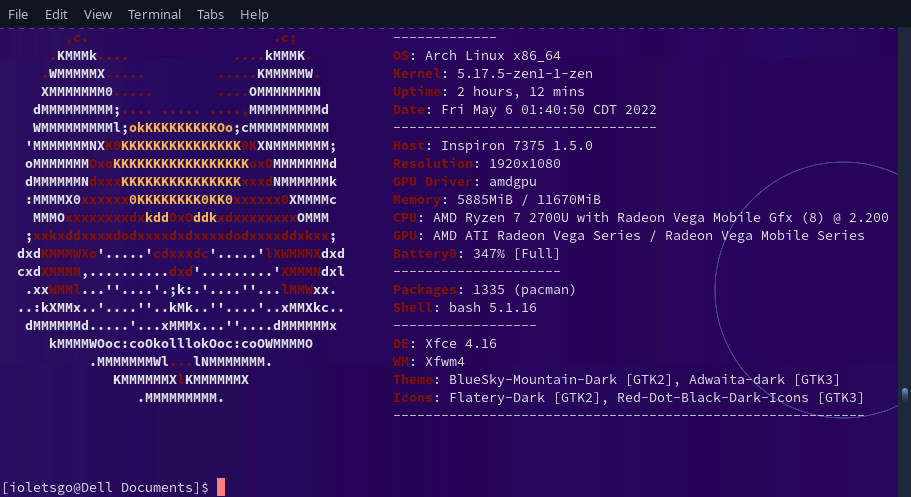Click the Host Inspiron 7375 line
The image size is (911, 497).
tap(493, 146)
